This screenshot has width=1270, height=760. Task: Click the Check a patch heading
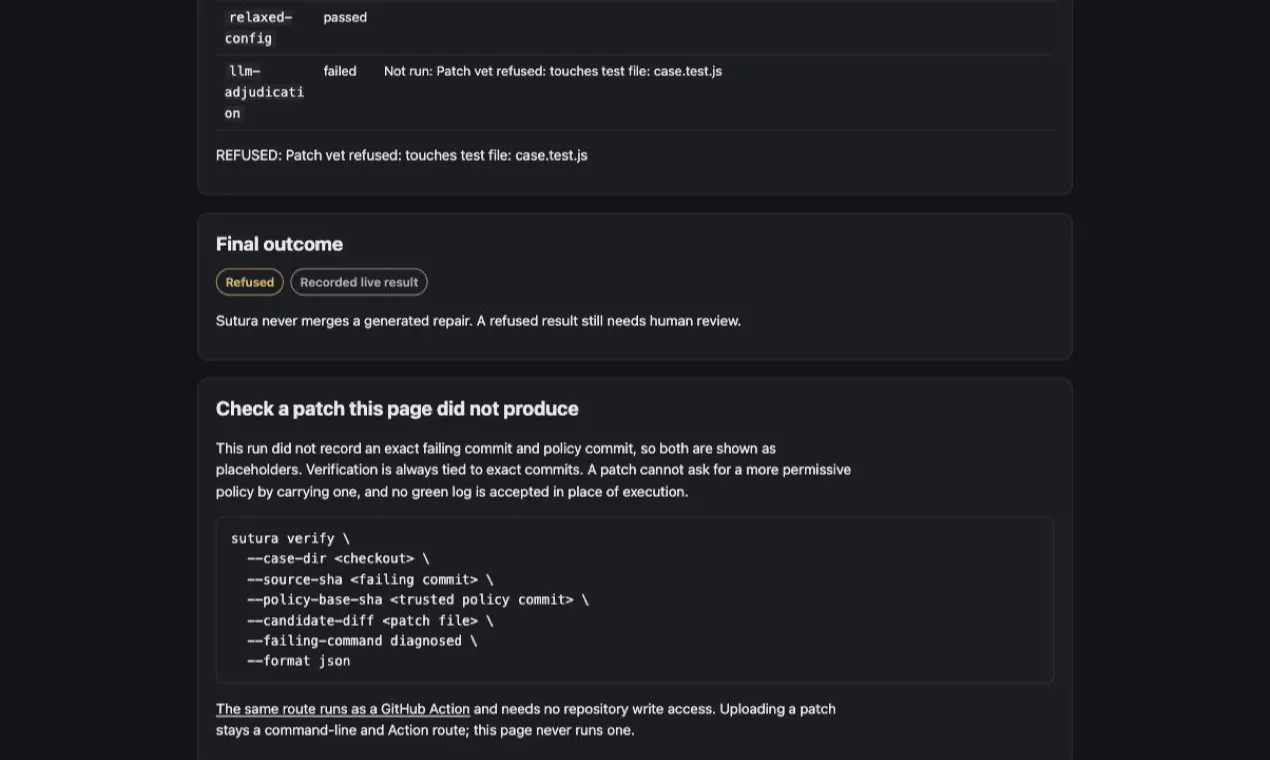(x=397, y=409)
